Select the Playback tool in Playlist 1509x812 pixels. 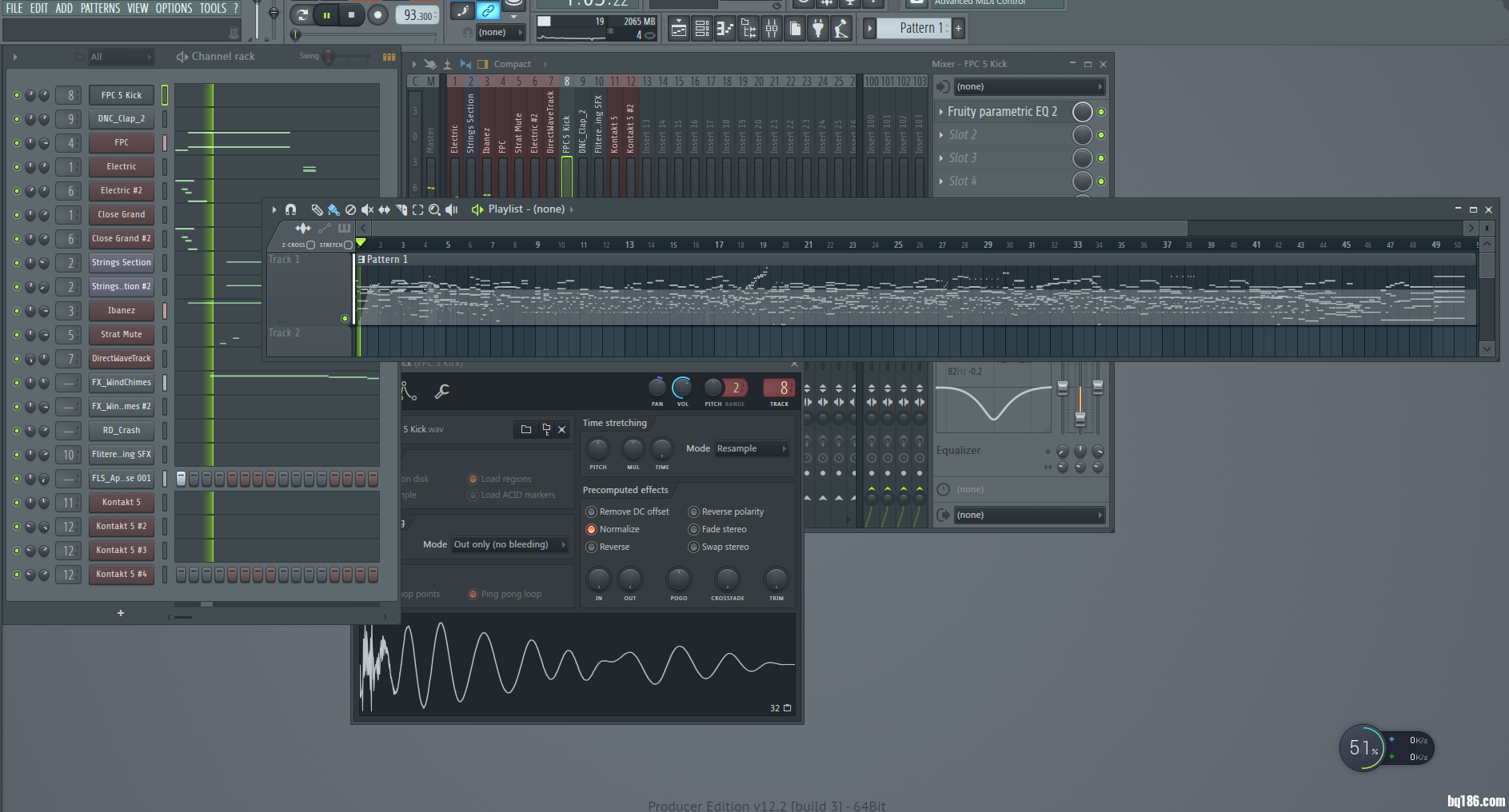coord(452,209)
